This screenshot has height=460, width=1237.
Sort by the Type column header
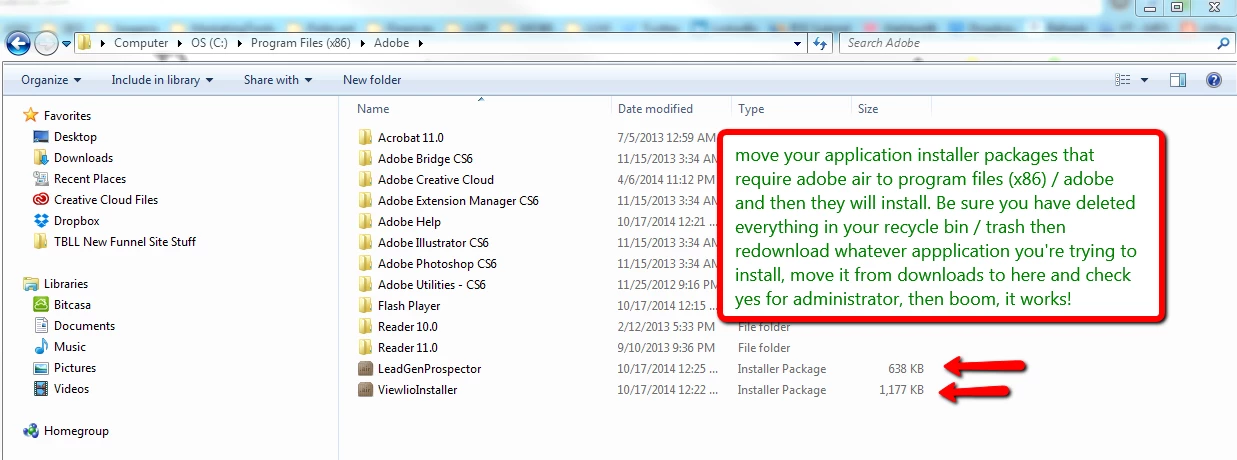click(x=751, y=109)
